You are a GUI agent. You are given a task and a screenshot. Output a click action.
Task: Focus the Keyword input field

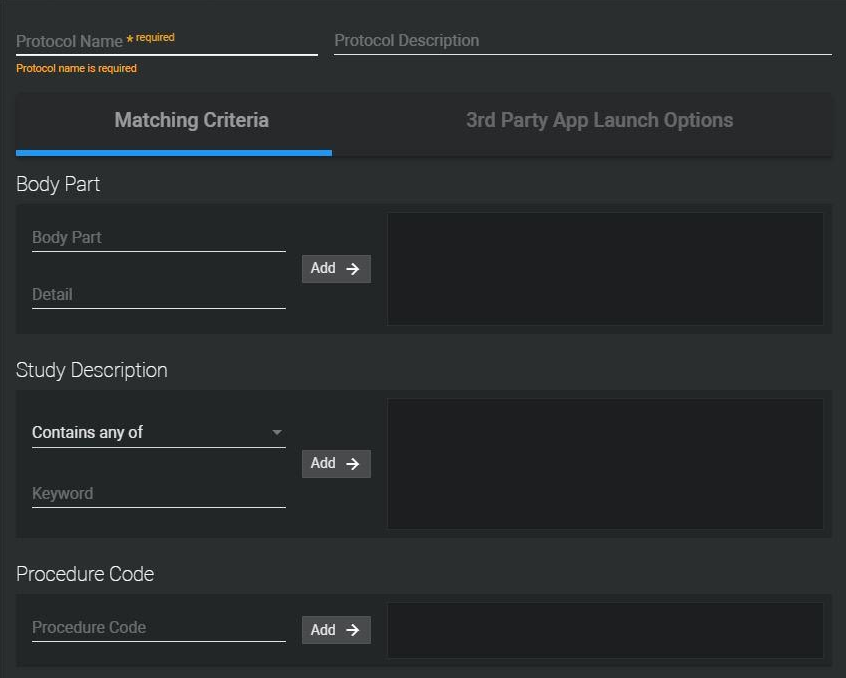pos(158,494)
